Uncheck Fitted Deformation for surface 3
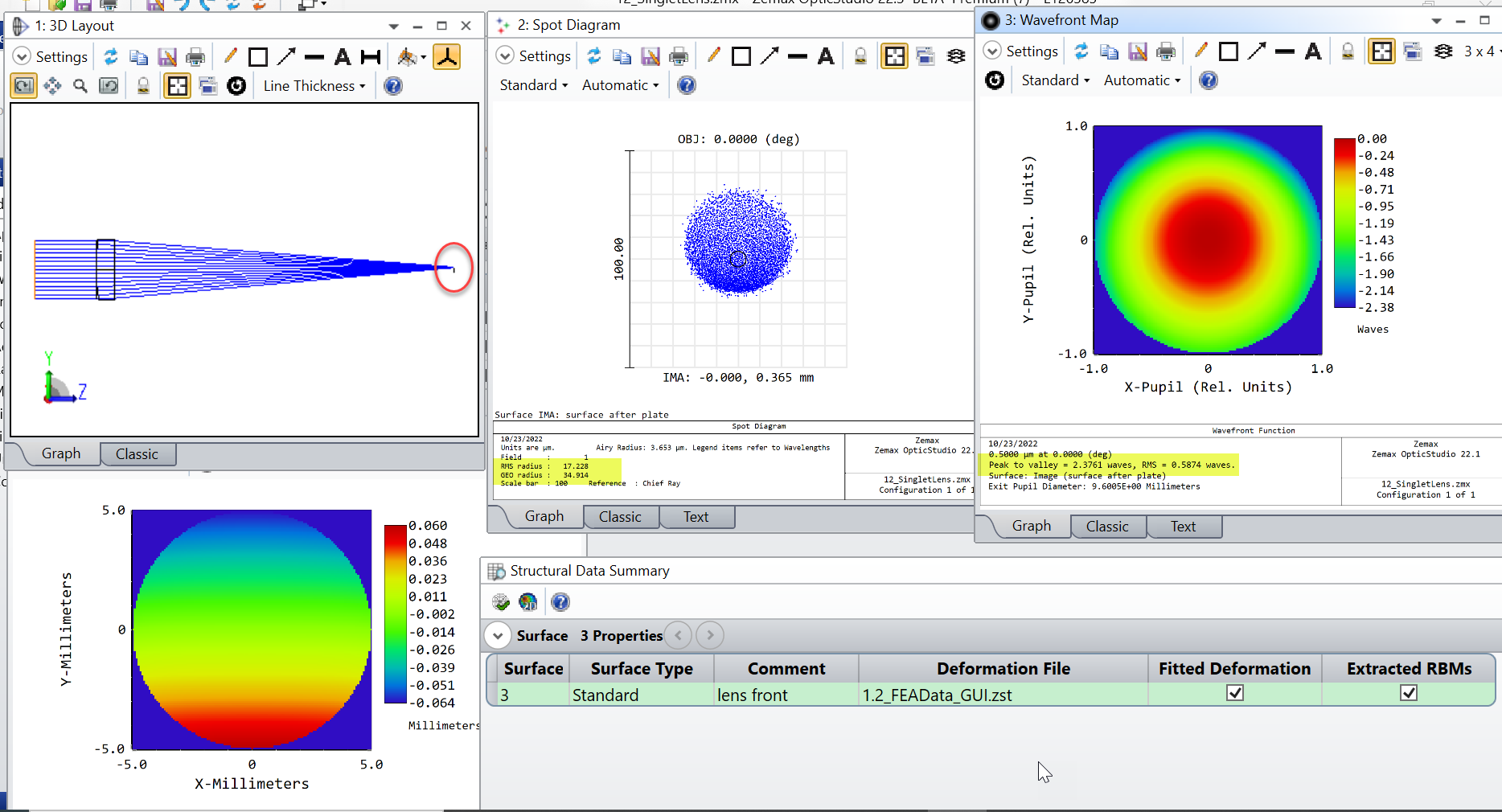The height and width of the screenshot is (812, 1502). click(x=1235, y=692)
